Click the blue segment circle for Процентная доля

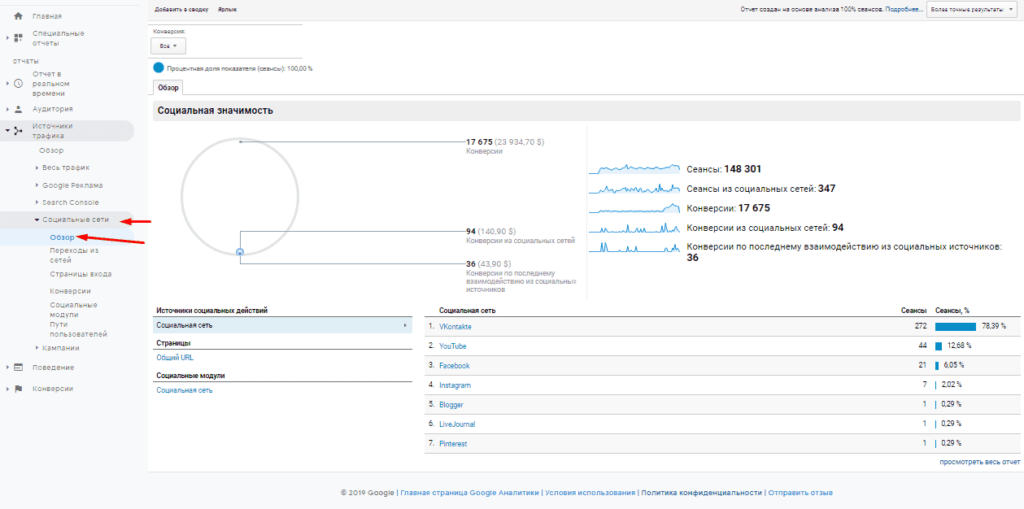coord(159,68)
